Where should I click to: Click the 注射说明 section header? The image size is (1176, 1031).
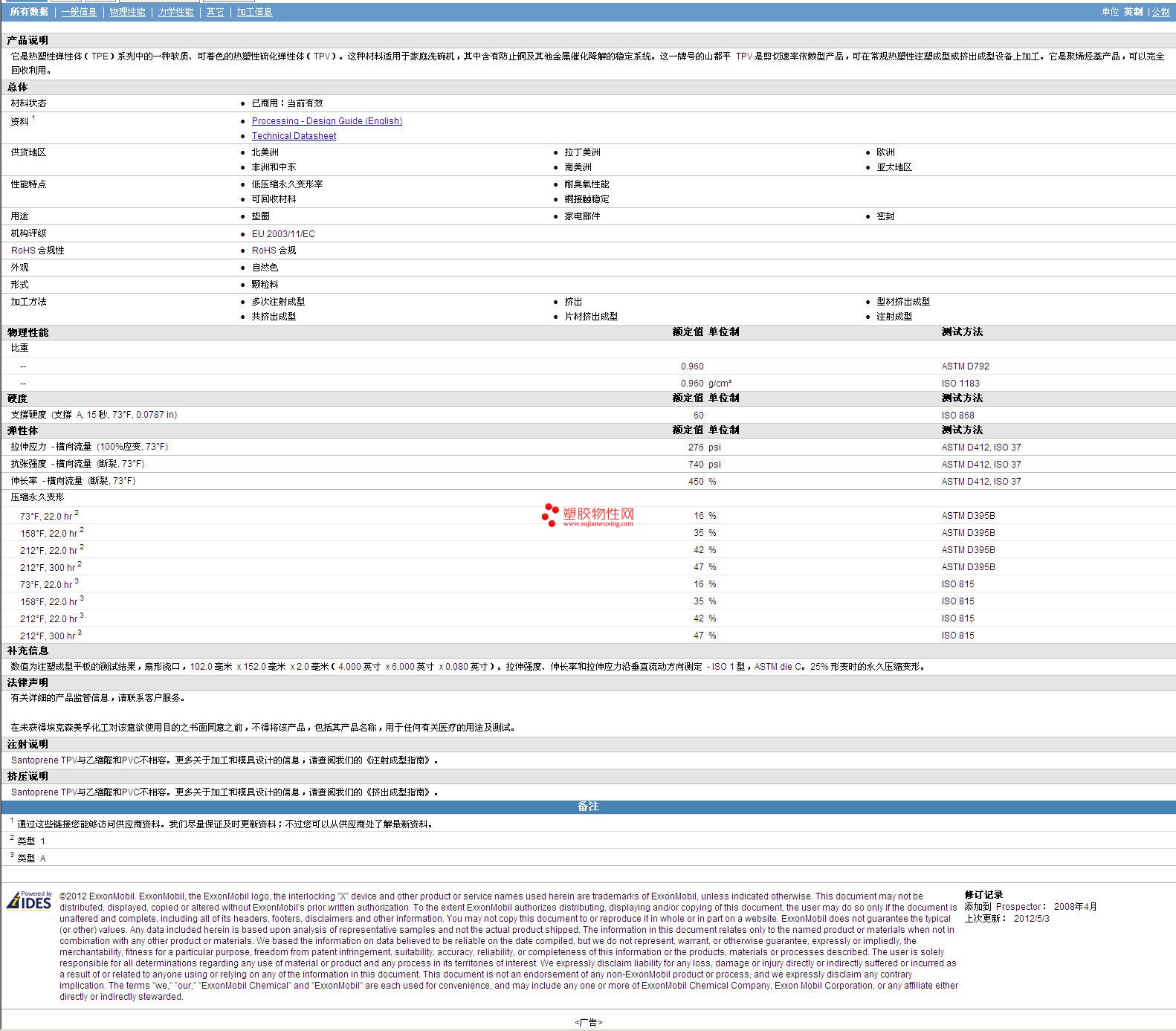point(28,744)
